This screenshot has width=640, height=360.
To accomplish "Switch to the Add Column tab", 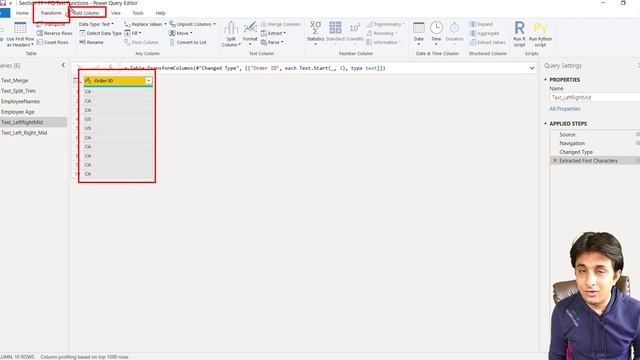I will [86, 13].
